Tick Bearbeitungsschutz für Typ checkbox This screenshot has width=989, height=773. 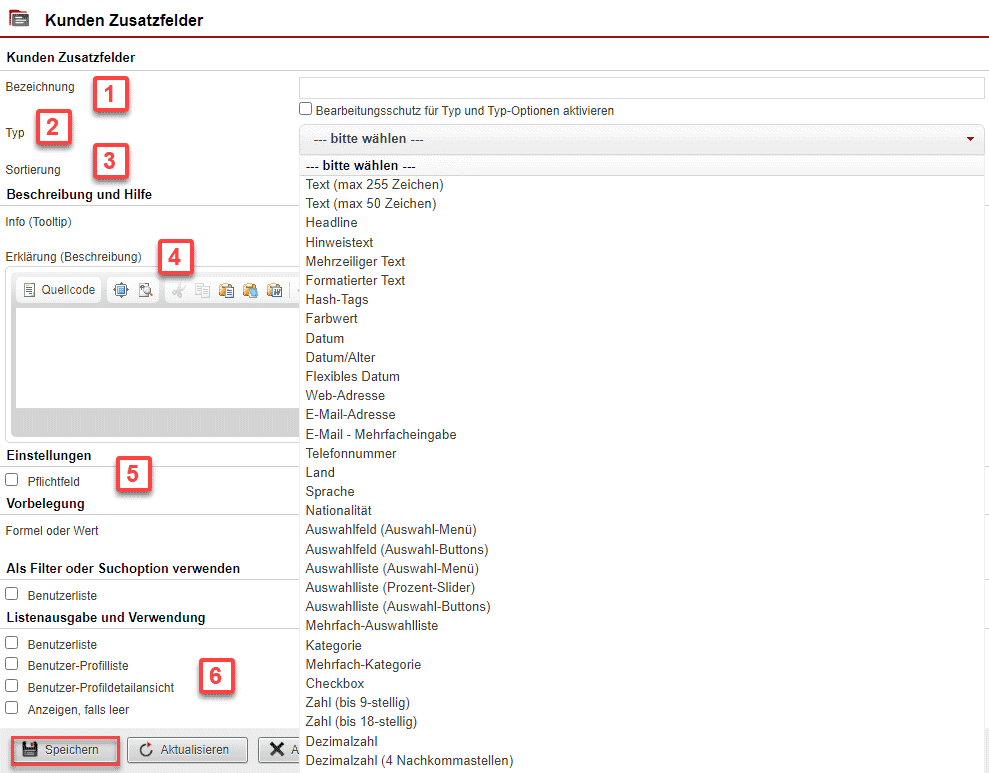pos(306,109)
